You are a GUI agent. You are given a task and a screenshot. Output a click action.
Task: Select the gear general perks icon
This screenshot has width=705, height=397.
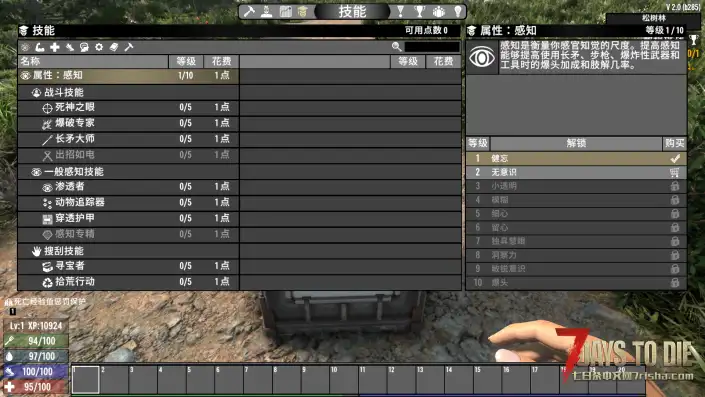(x=99, y=47)
